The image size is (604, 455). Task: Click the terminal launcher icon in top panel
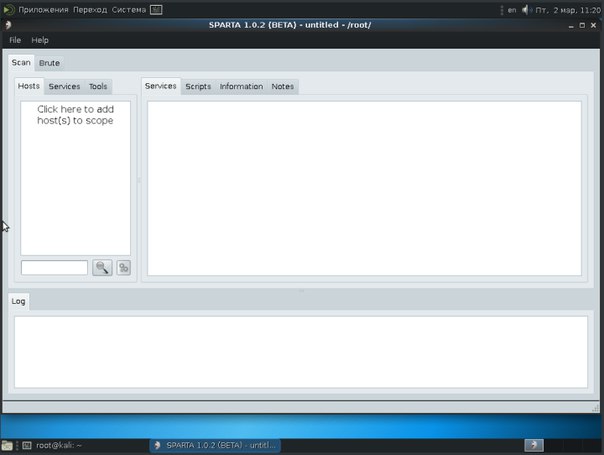pyautogui.click(x=156, y=9)
